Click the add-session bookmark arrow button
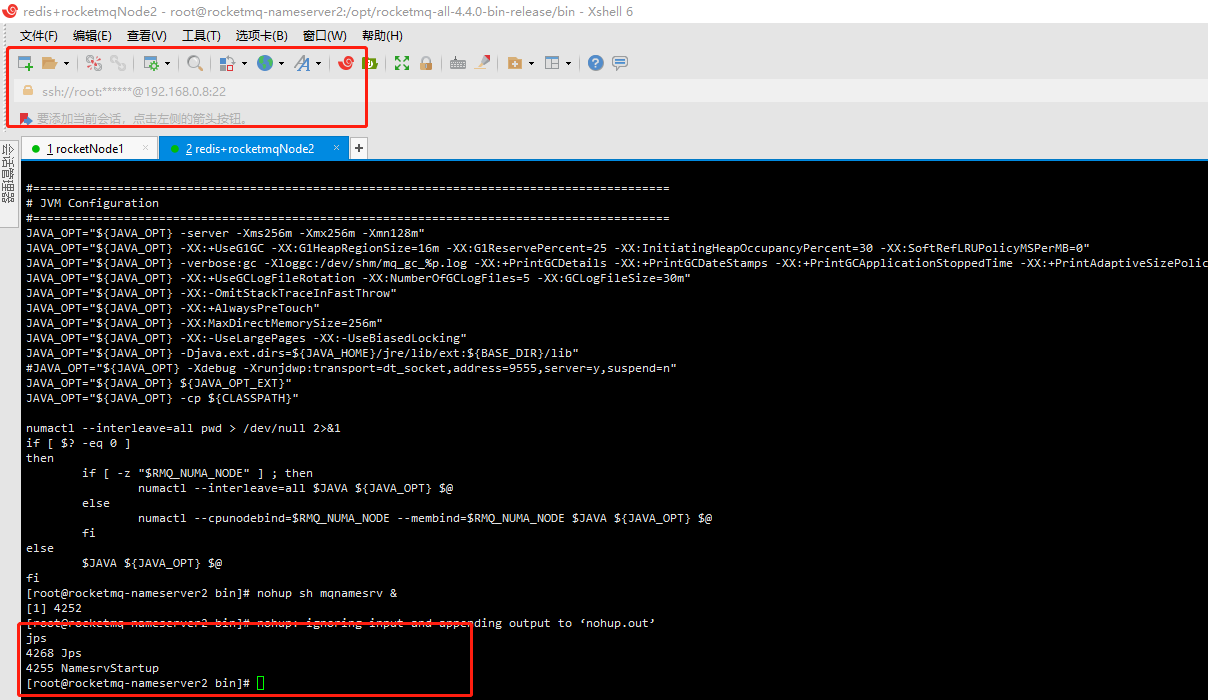Viewport: 1208px width, 700px height. [26, 118]
